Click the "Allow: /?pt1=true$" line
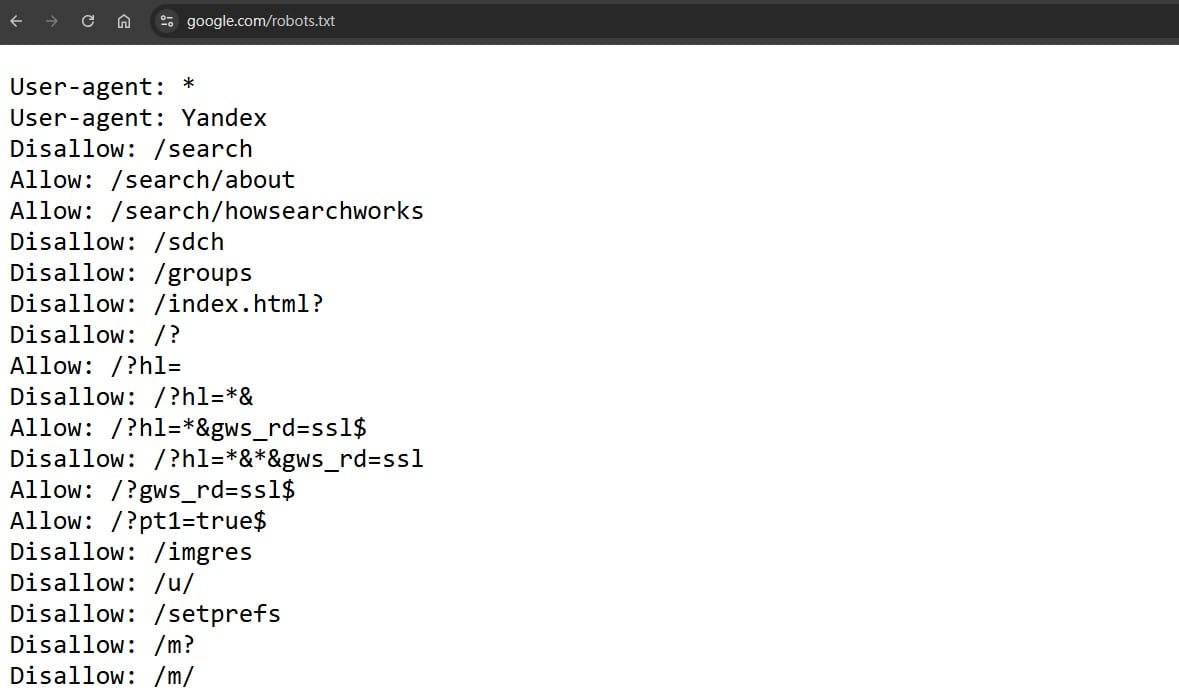The width and height of the screenshot is (1179, 695). (x=138, y=521)
